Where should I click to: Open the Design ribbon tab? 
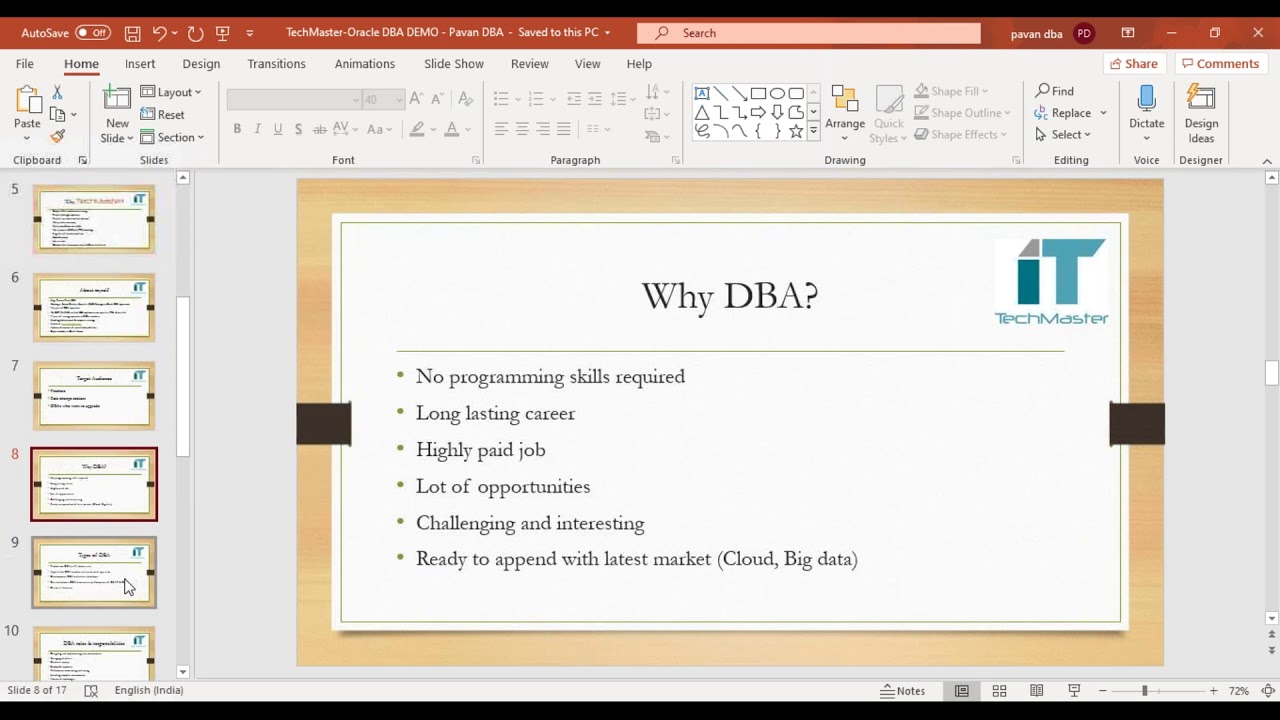click(x=201, y=63)
